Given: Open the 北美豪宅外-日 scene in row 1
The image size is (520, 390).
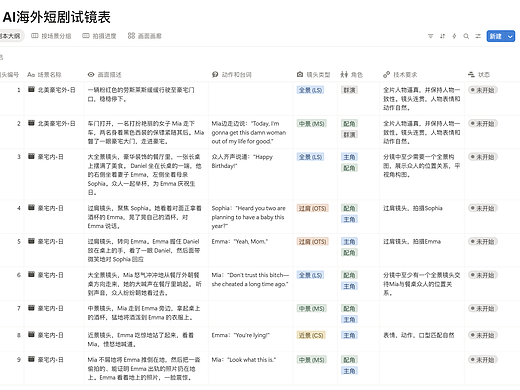Looking at the screenshot, I should (57, 90).
